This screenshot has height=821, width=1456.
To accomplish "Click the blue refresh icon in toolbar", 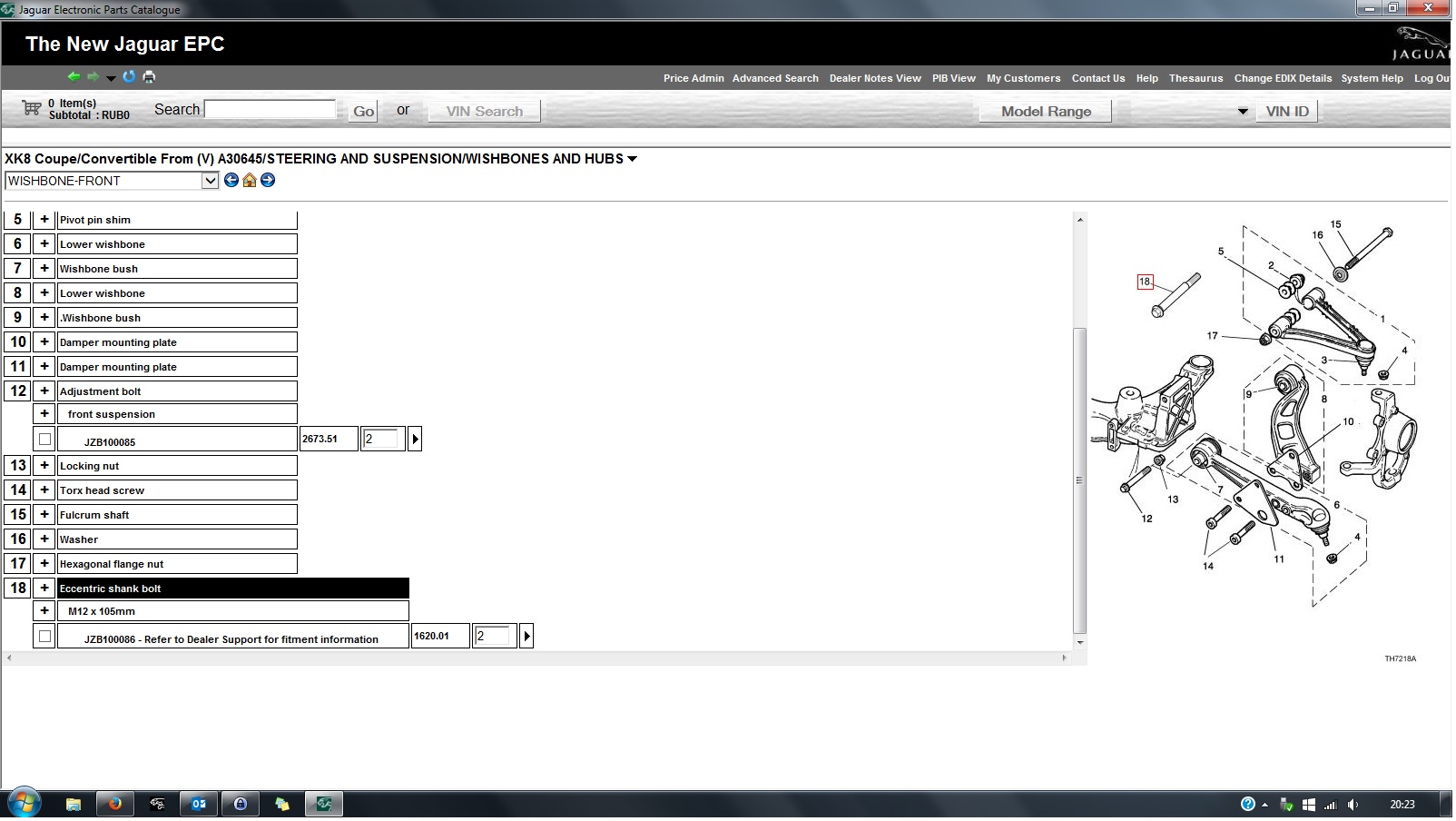I will tap(129, 77).
